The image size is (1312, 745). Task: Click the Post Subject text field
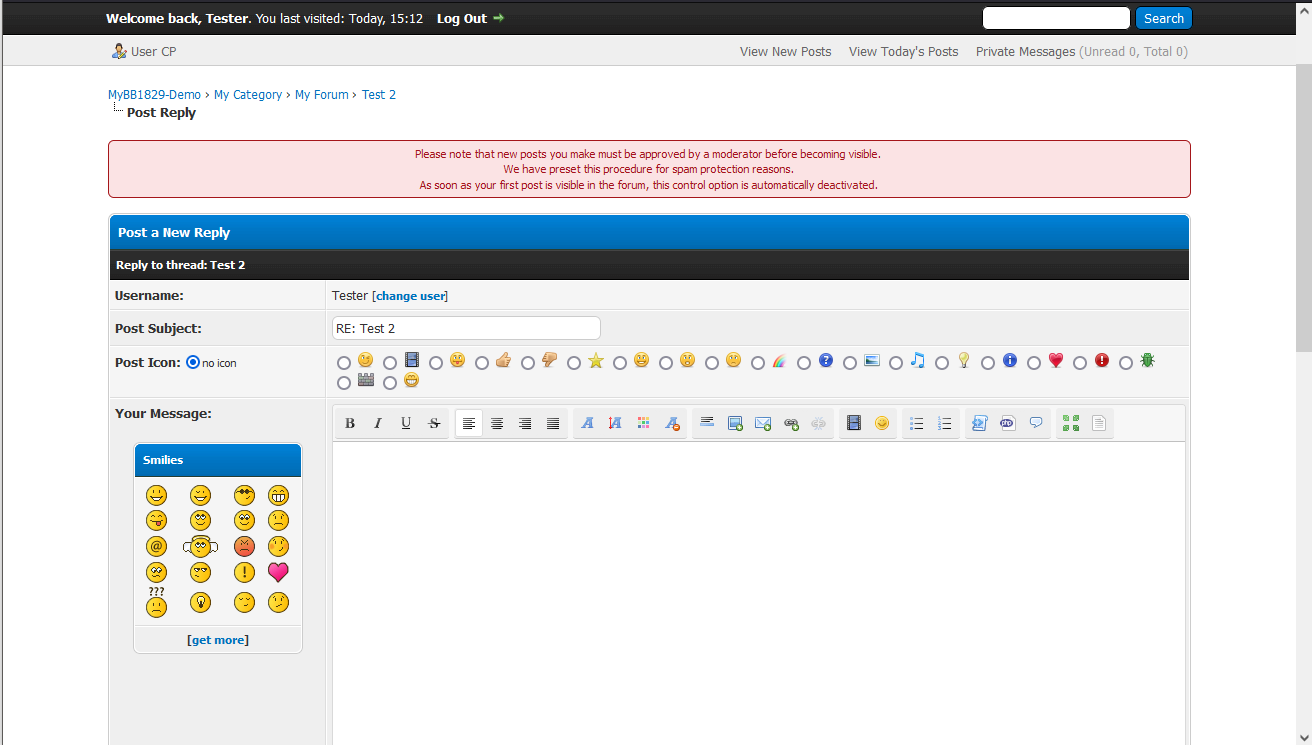point(466,328)
